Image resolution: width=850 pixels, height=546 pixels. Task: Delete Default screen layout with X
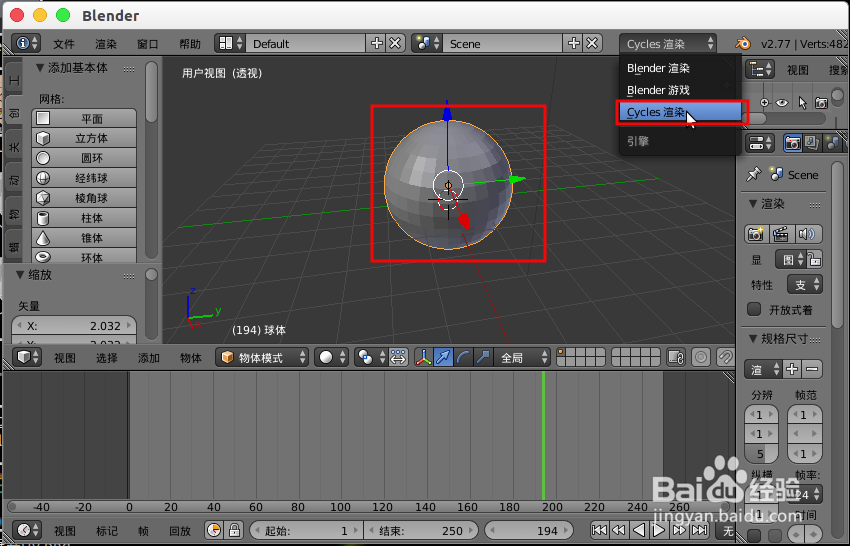pos(395,43)
